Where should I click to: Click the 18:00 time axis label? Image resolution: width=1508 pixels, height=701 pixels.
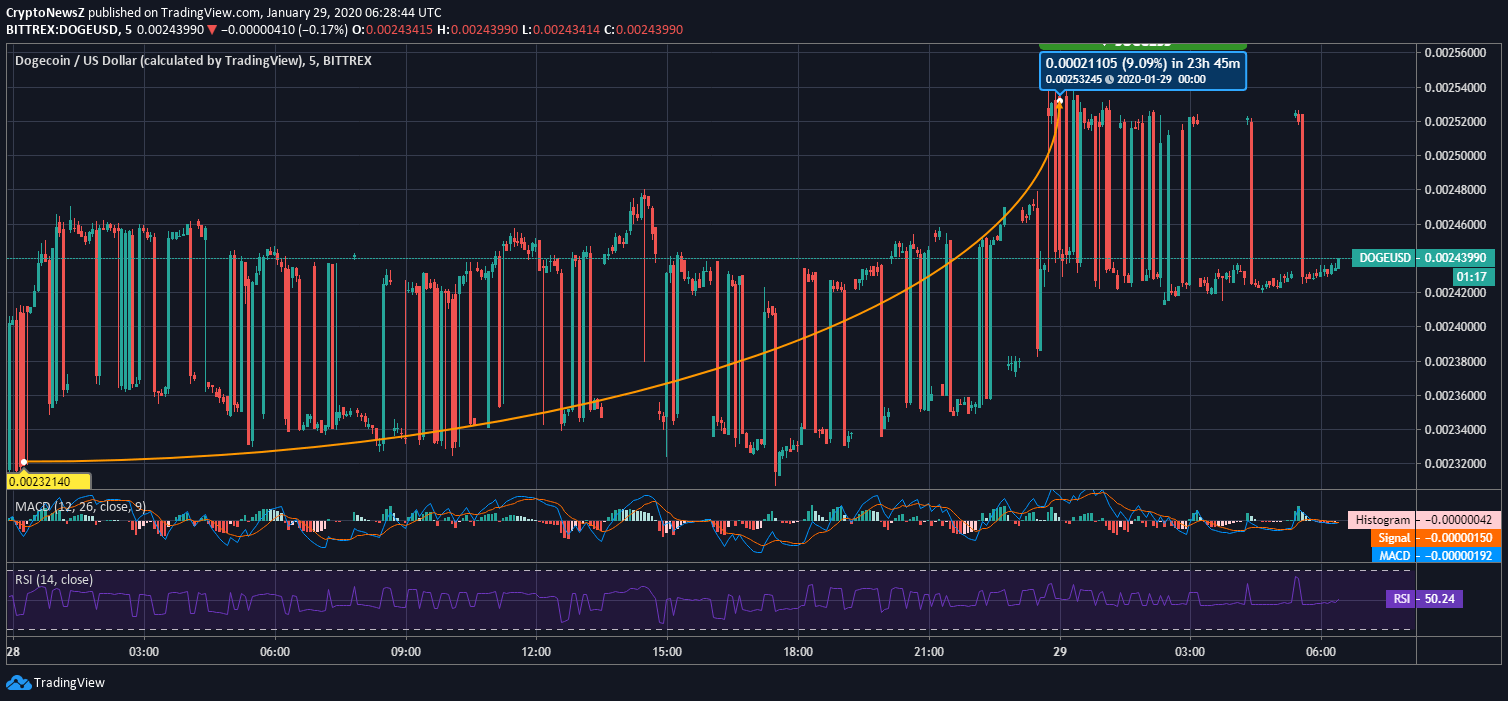[798, 651]
